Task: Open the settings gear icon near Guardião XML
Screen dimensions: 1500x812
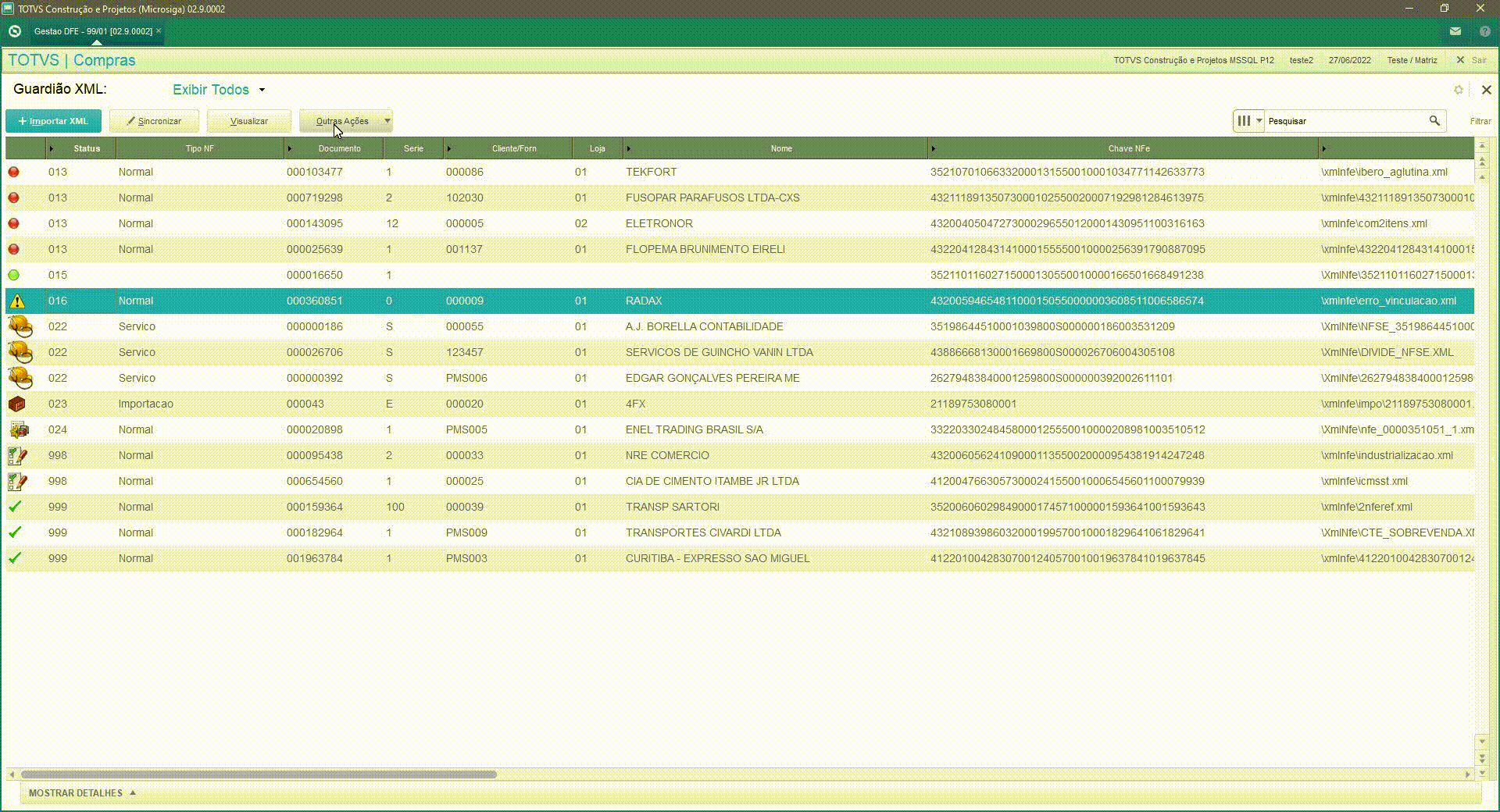Action: point(1458,90)
